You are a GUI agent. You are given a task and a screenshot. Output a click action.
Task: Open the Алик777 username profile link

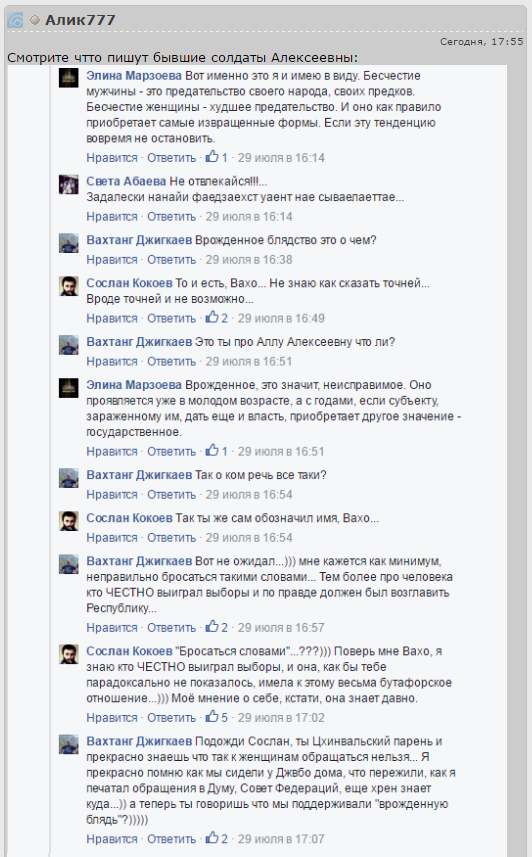point(80,20)
